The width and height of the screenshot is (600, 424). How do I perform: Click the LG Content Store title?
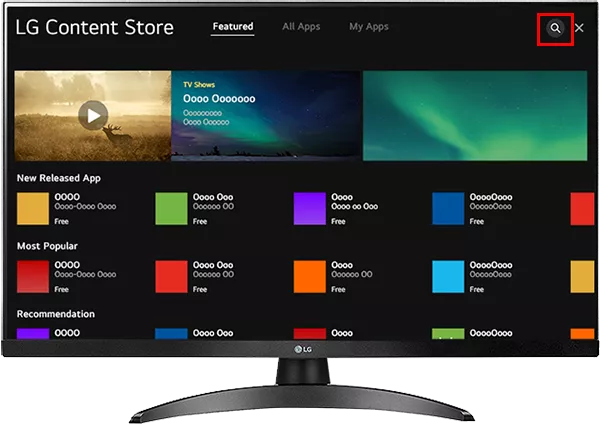pos(95,28)
